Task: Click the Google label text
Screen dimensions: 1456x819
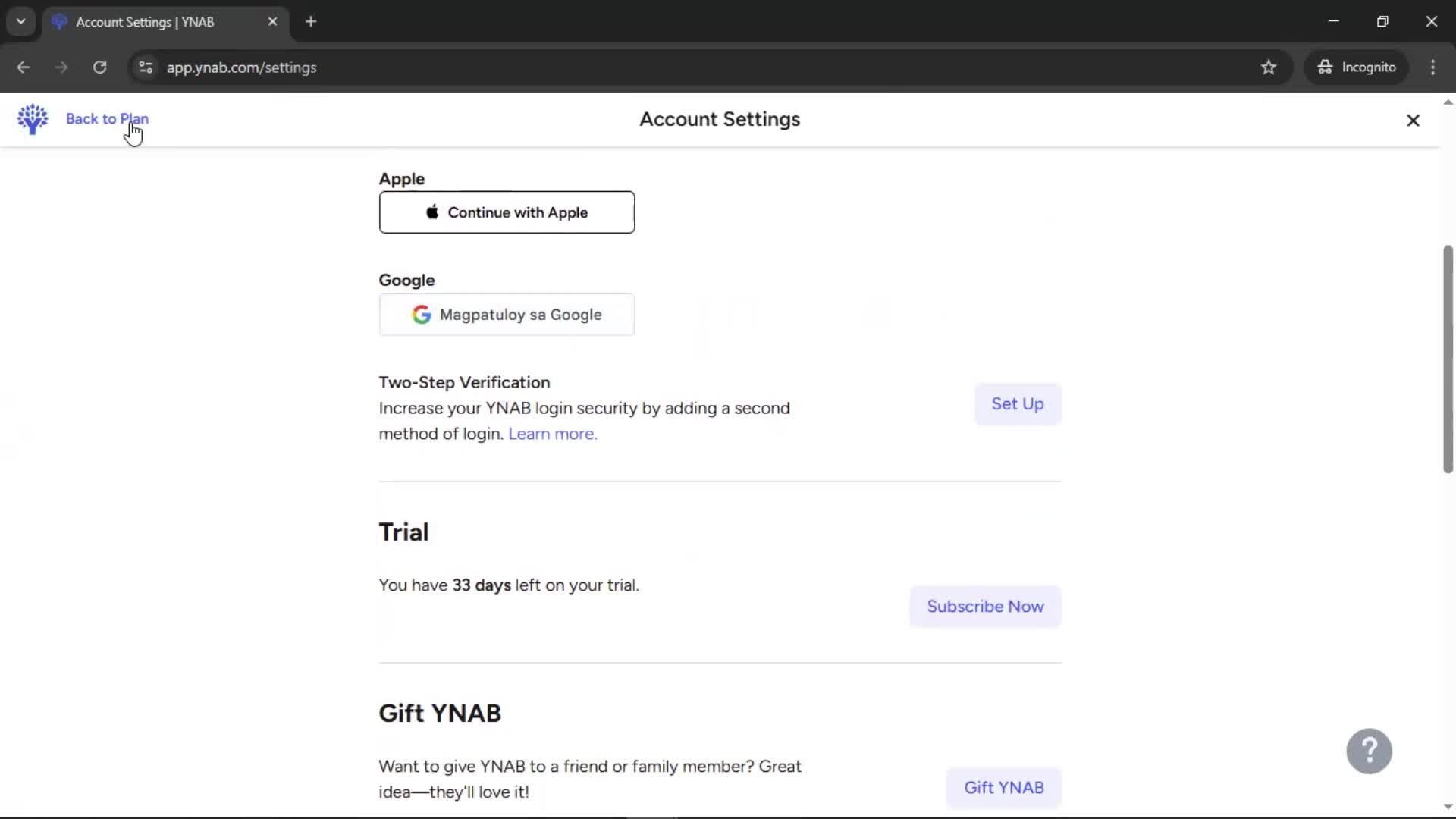Action: 406,280
